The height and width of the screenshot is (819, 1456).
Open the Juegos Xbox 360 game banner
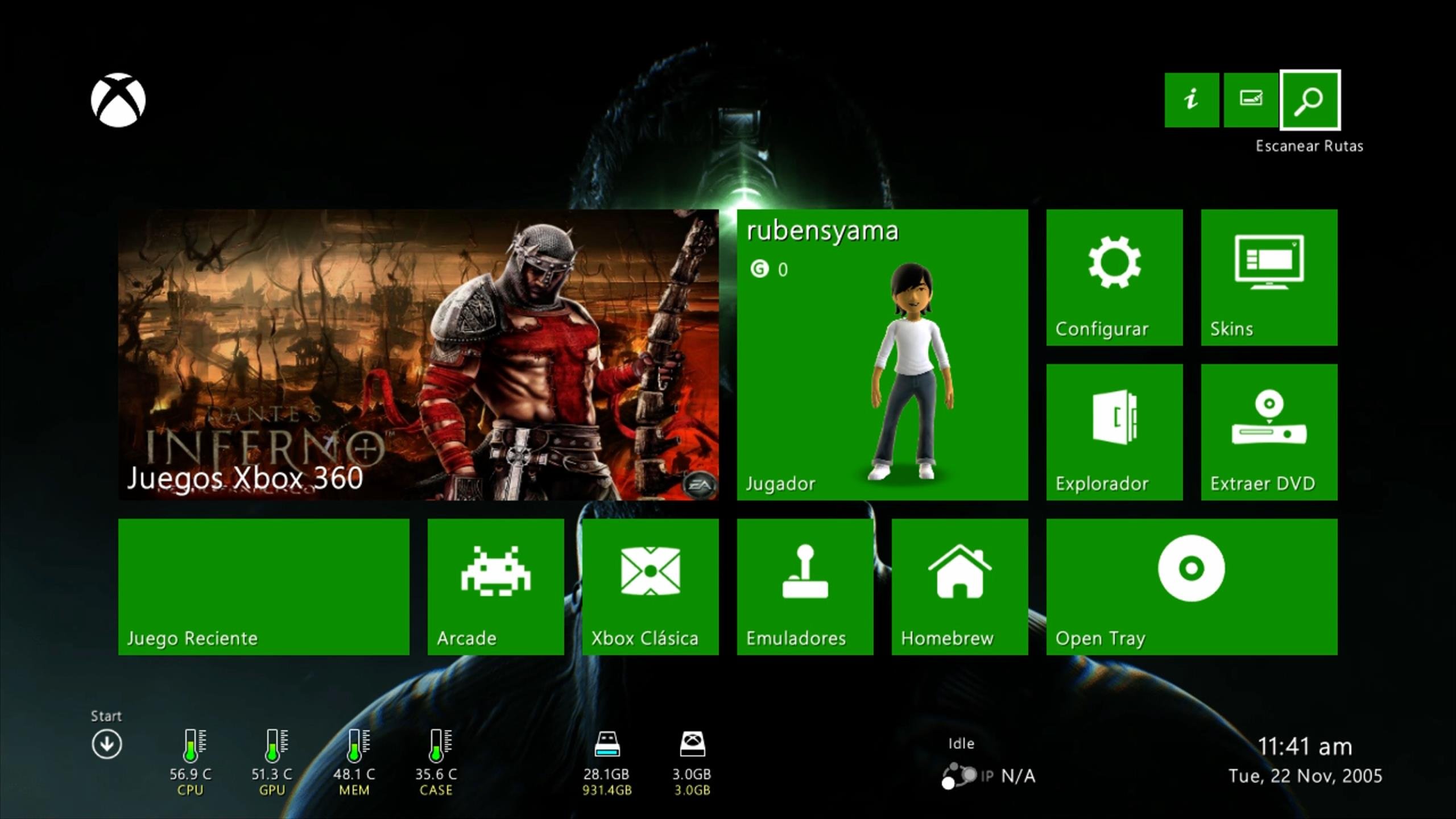point(419,355)
